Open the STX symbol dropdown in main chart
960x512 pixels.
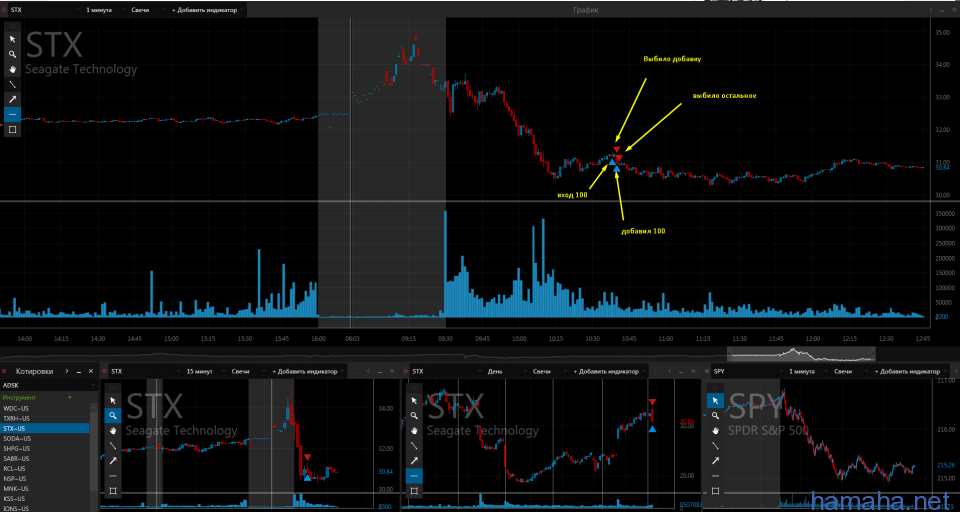coord(44,10)
